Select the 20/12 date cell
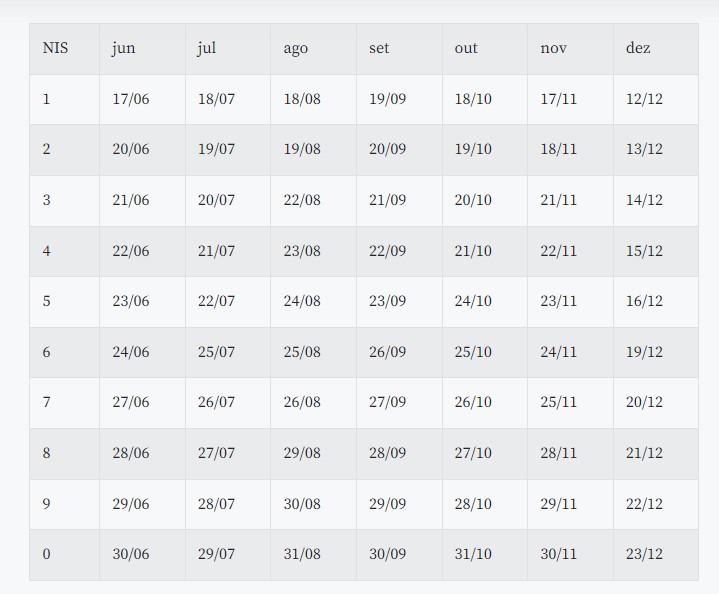 pos(644,402)
